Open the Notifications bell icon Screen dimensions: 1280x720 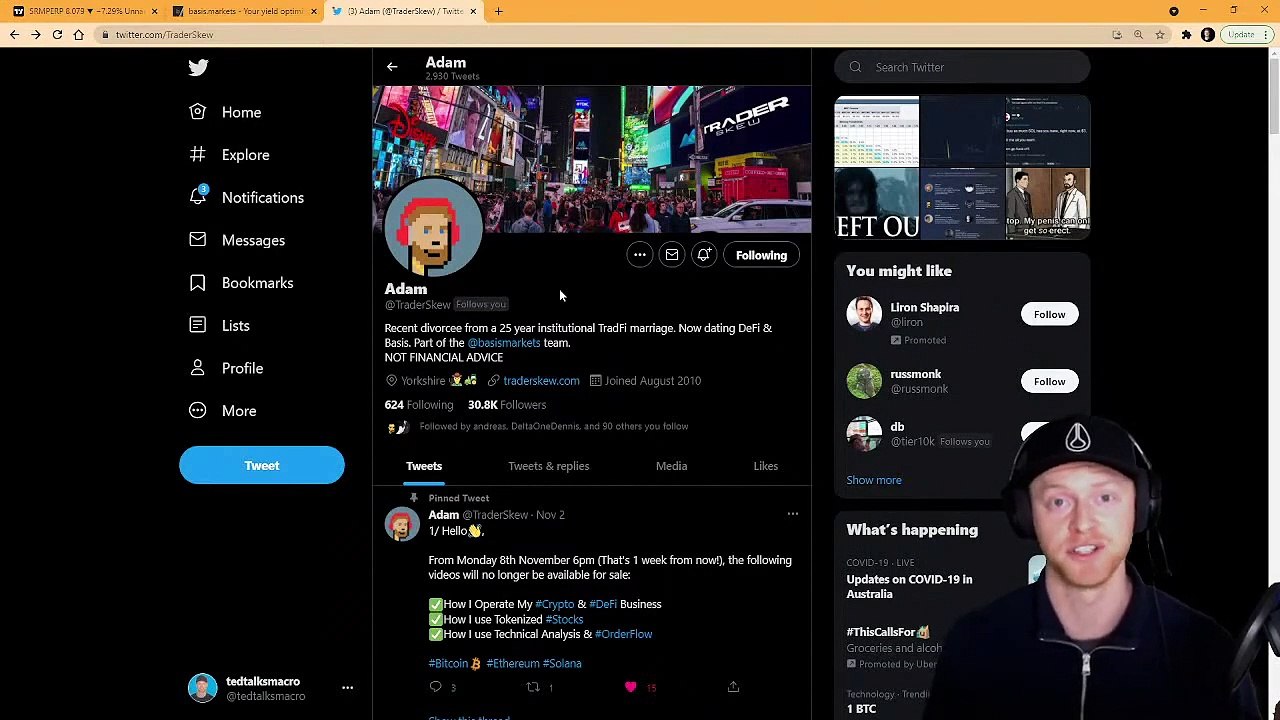point(198,197)
